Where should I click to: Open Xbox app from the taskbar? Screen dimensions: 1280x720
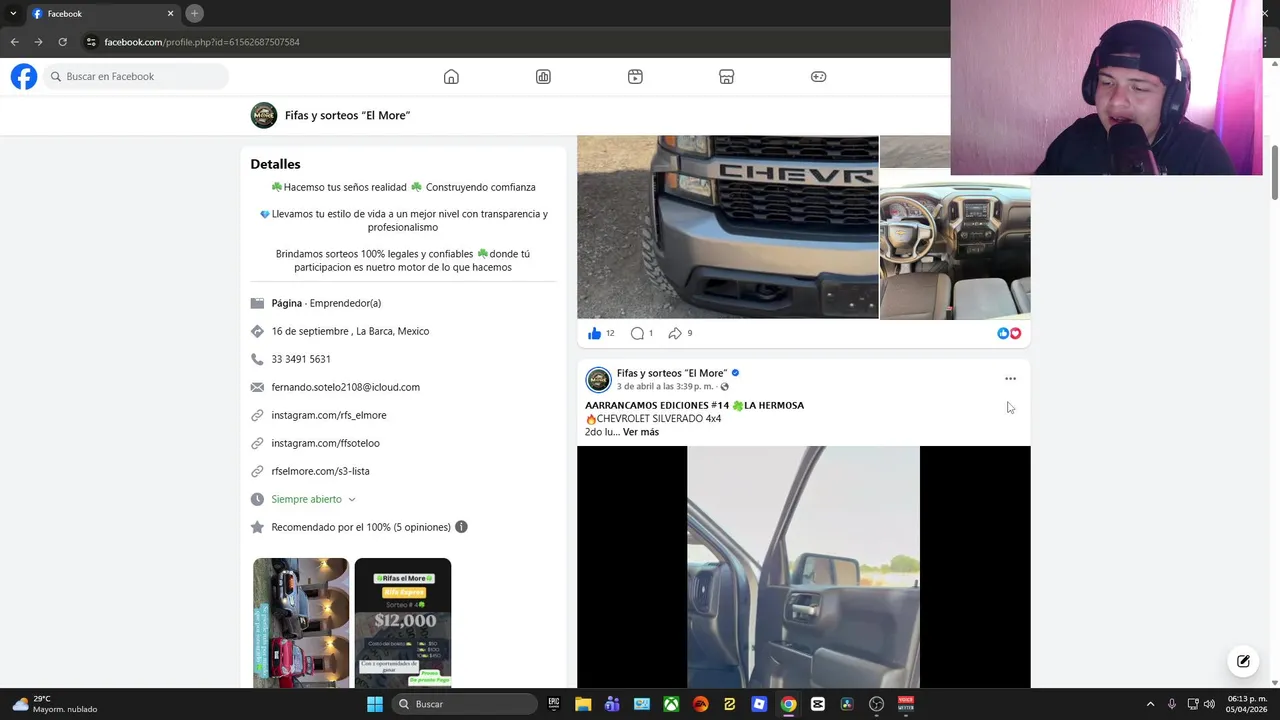tap(671, 704)
